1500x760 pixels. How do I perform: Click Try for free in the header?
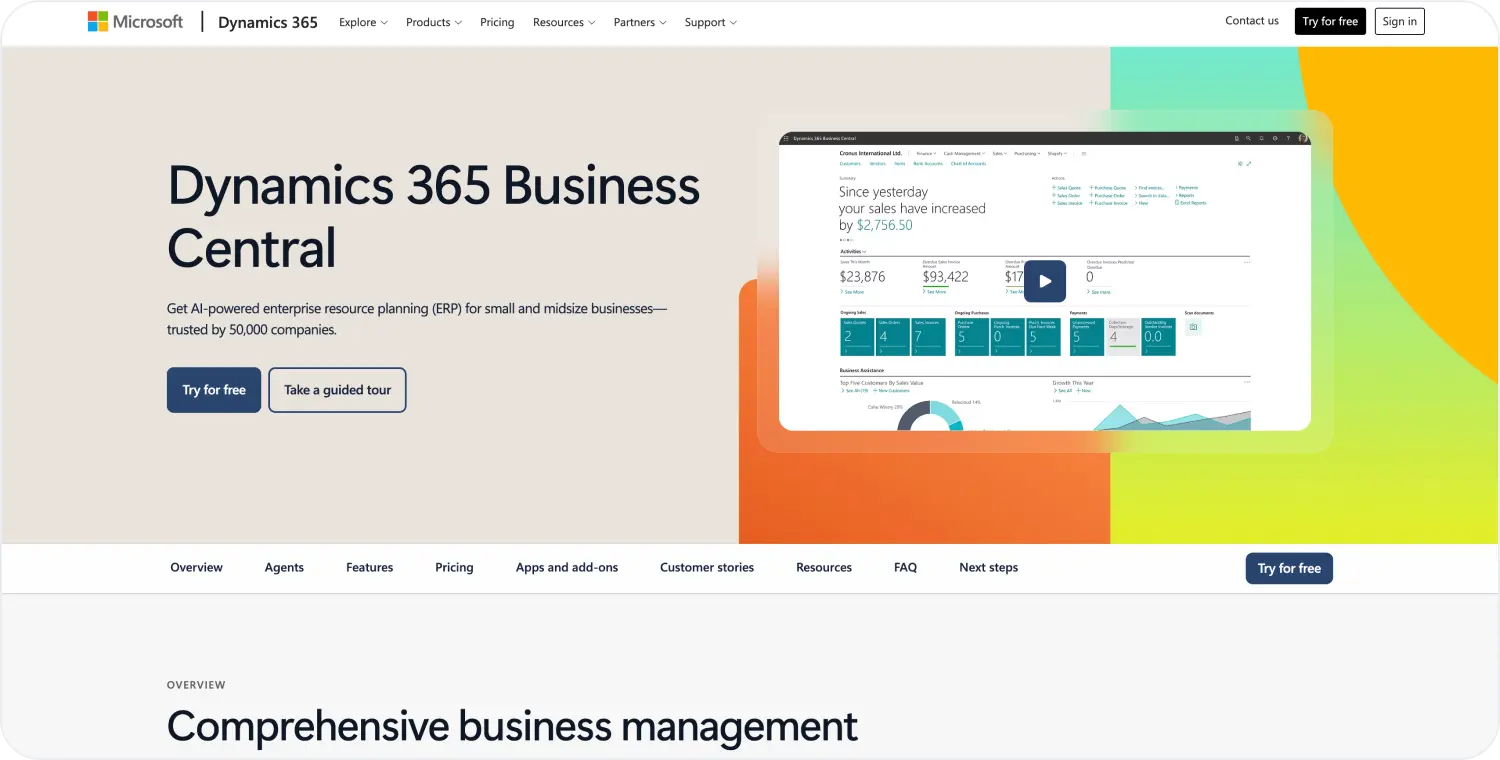point(1330,21)
